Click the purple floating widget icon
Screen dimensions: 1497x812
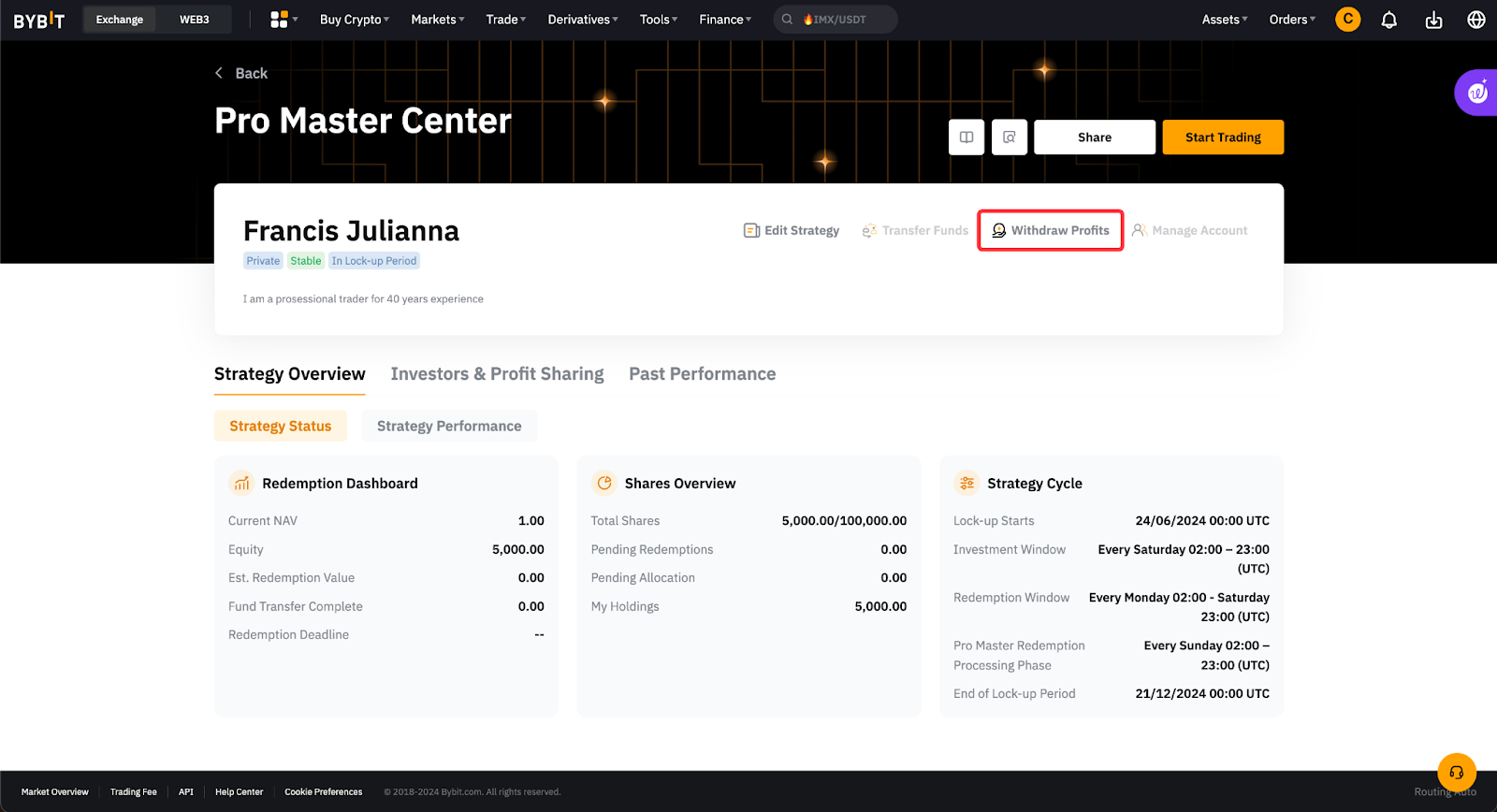(x=1477, y=93)
